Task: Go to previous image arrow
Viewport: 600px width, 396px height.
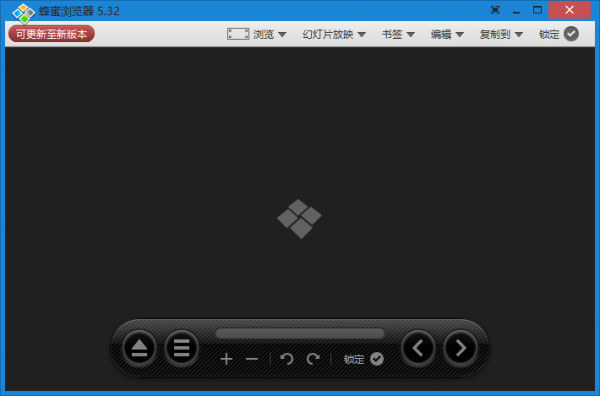Action: (x=418, y=348)
